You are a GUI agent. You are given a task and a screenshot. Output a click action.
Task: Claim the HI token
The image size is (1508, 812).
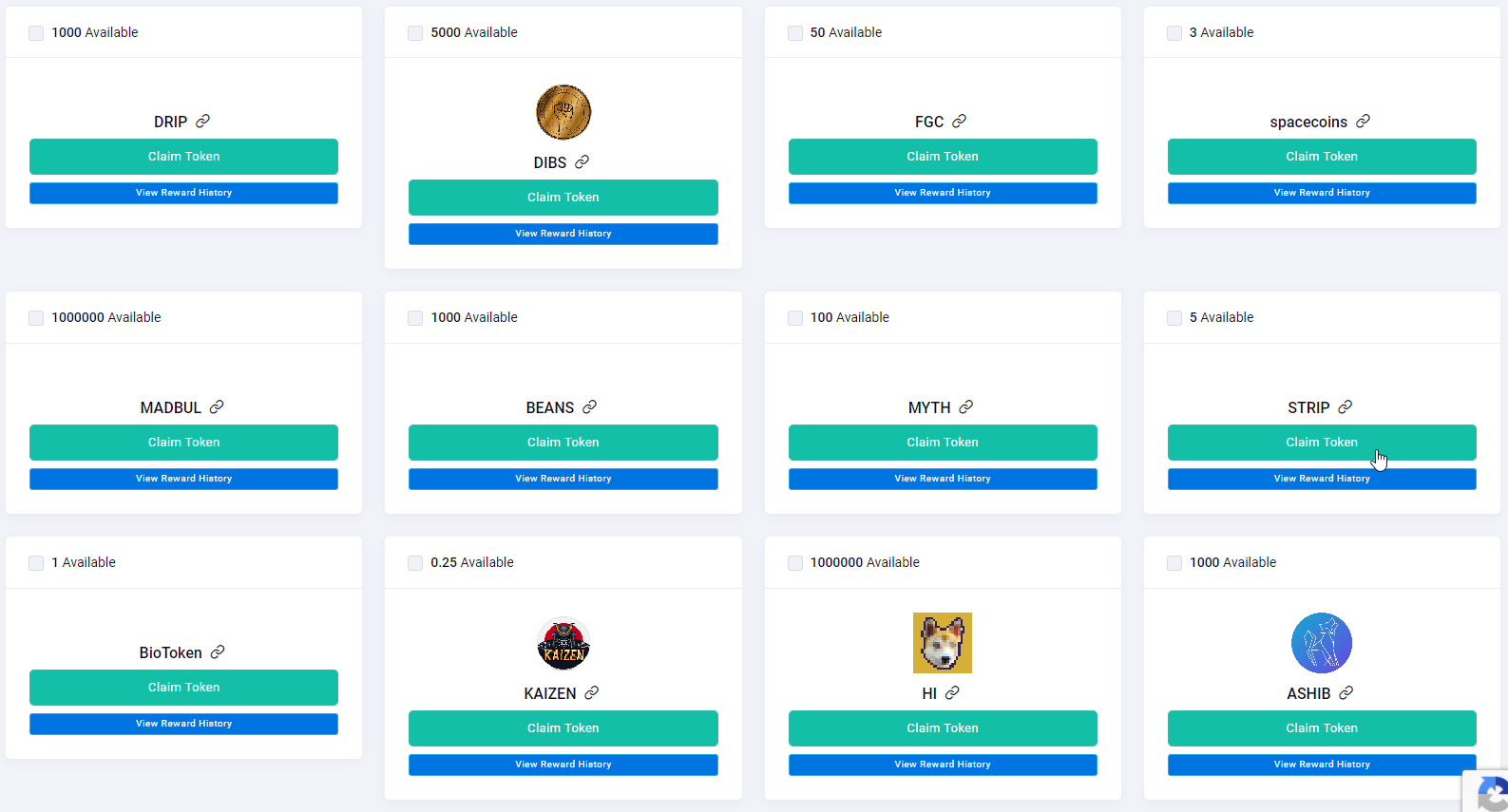[943, 728]
